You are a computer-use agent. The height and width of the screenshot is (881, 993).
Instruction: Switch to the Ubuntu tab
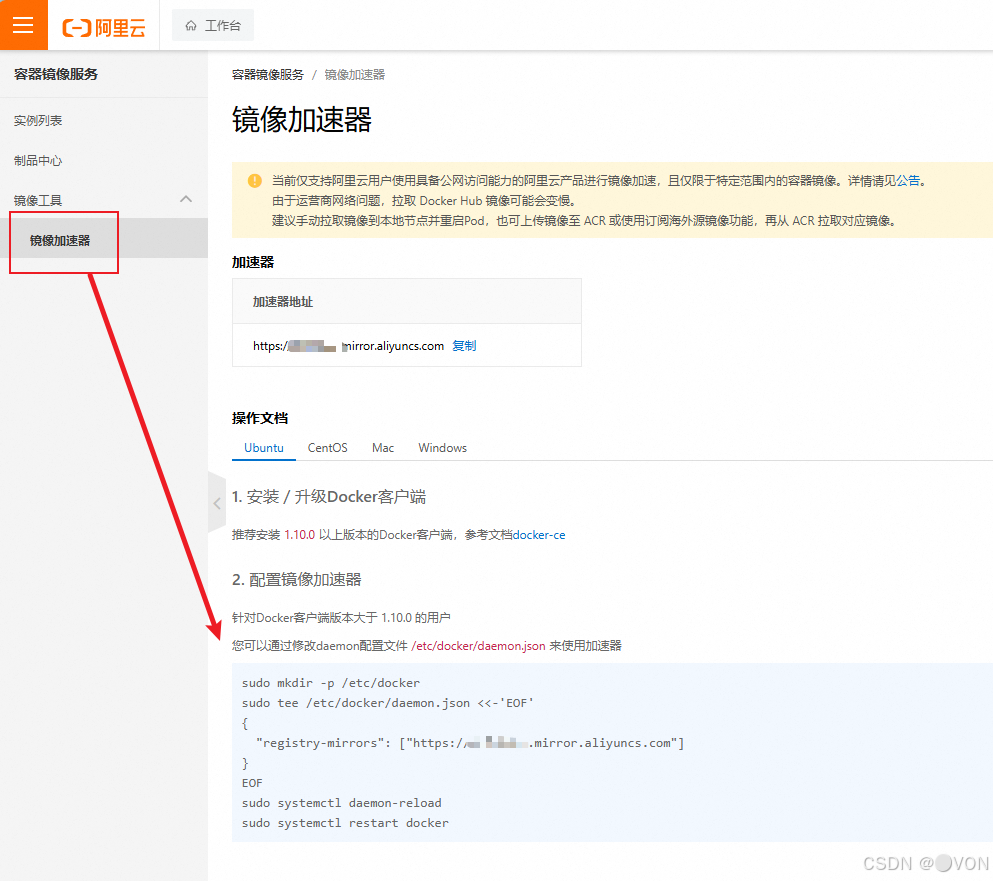coord(263,448)
